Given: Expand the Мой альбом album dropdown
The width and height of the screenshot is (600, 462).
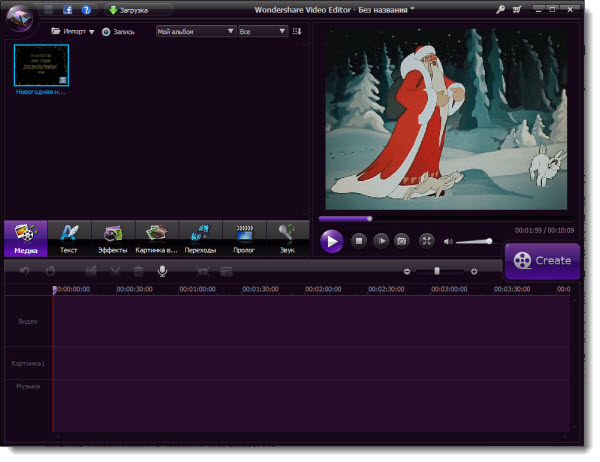Looking at the screenshot, I should pyautogui.click(x=196, y=31).
